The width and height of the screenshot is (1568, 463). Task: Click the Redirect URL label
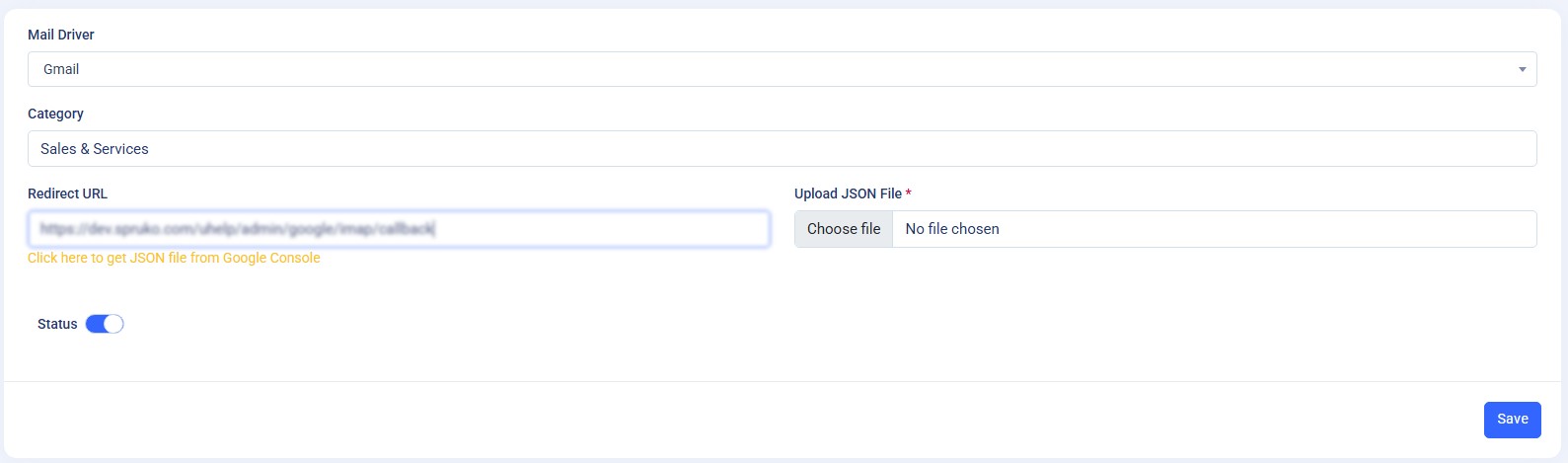67,193
